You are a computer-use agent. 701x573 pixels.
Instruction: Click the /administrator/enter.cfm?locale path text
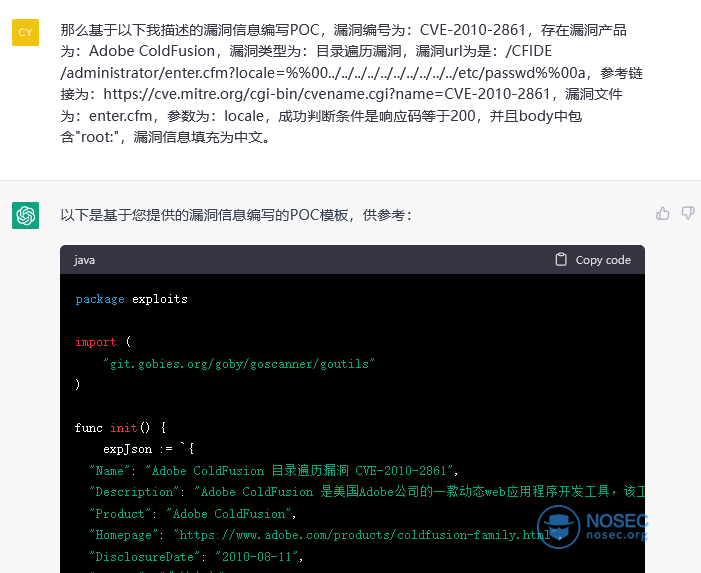(325, 73)
